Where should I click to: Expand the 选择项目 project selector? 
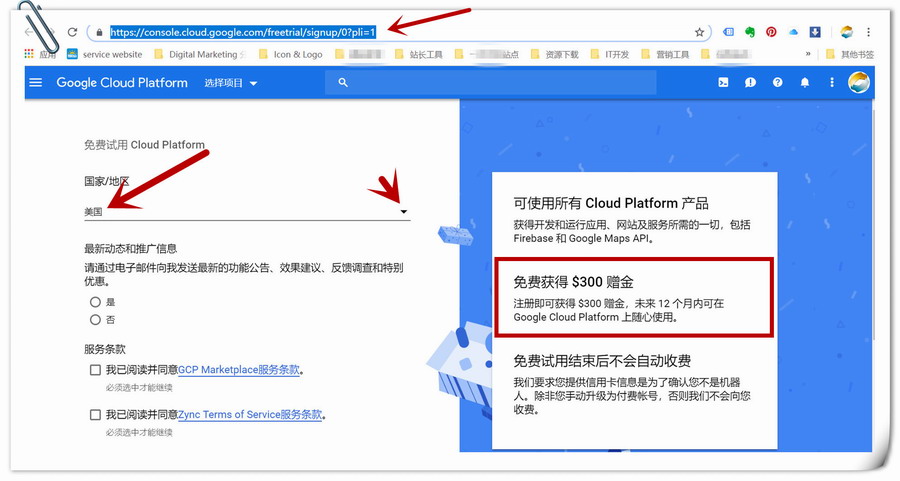click(231, 83)
